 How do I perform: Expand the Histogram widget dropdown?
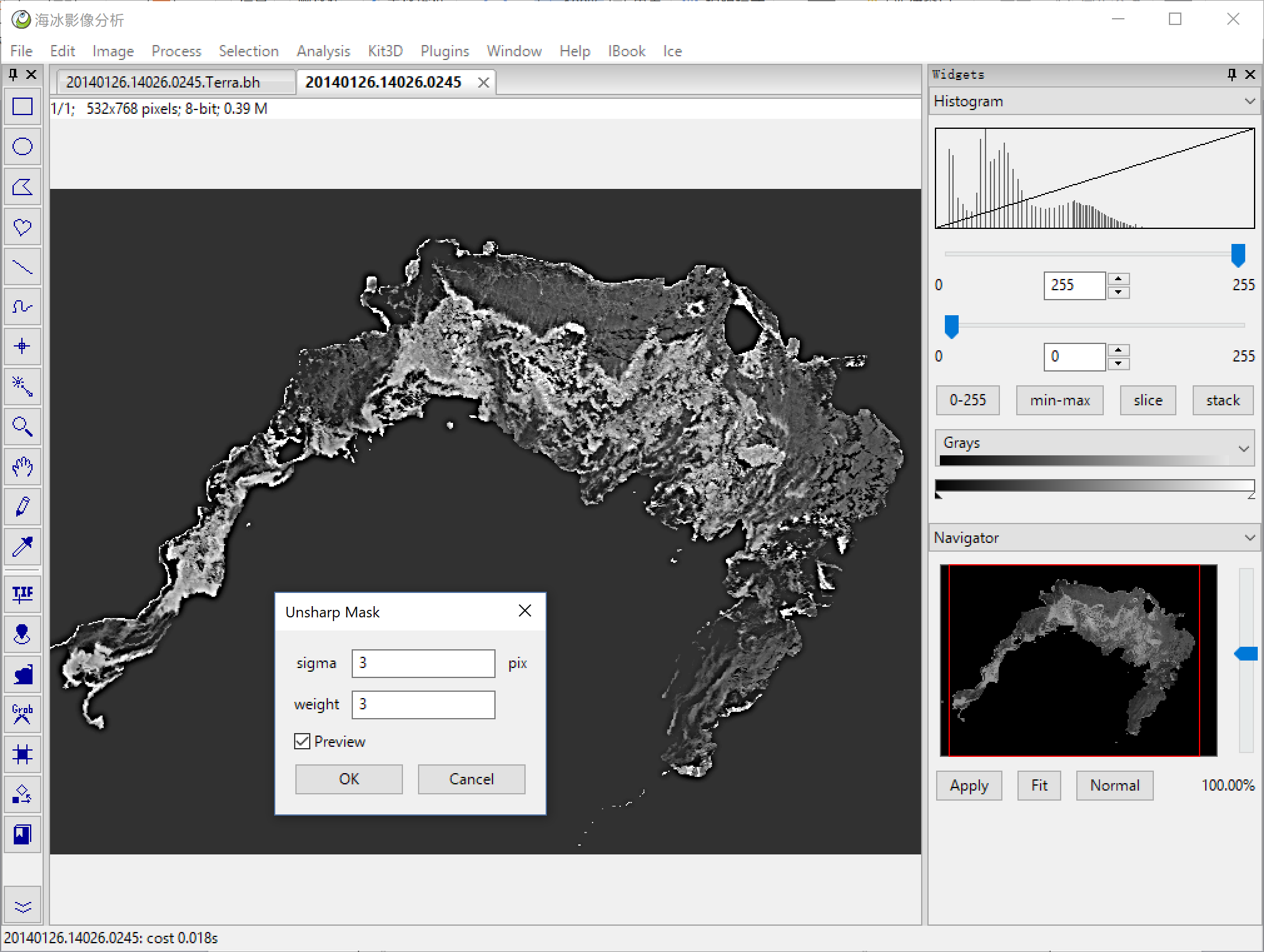pyautogui.click(x=1249, y=101)
